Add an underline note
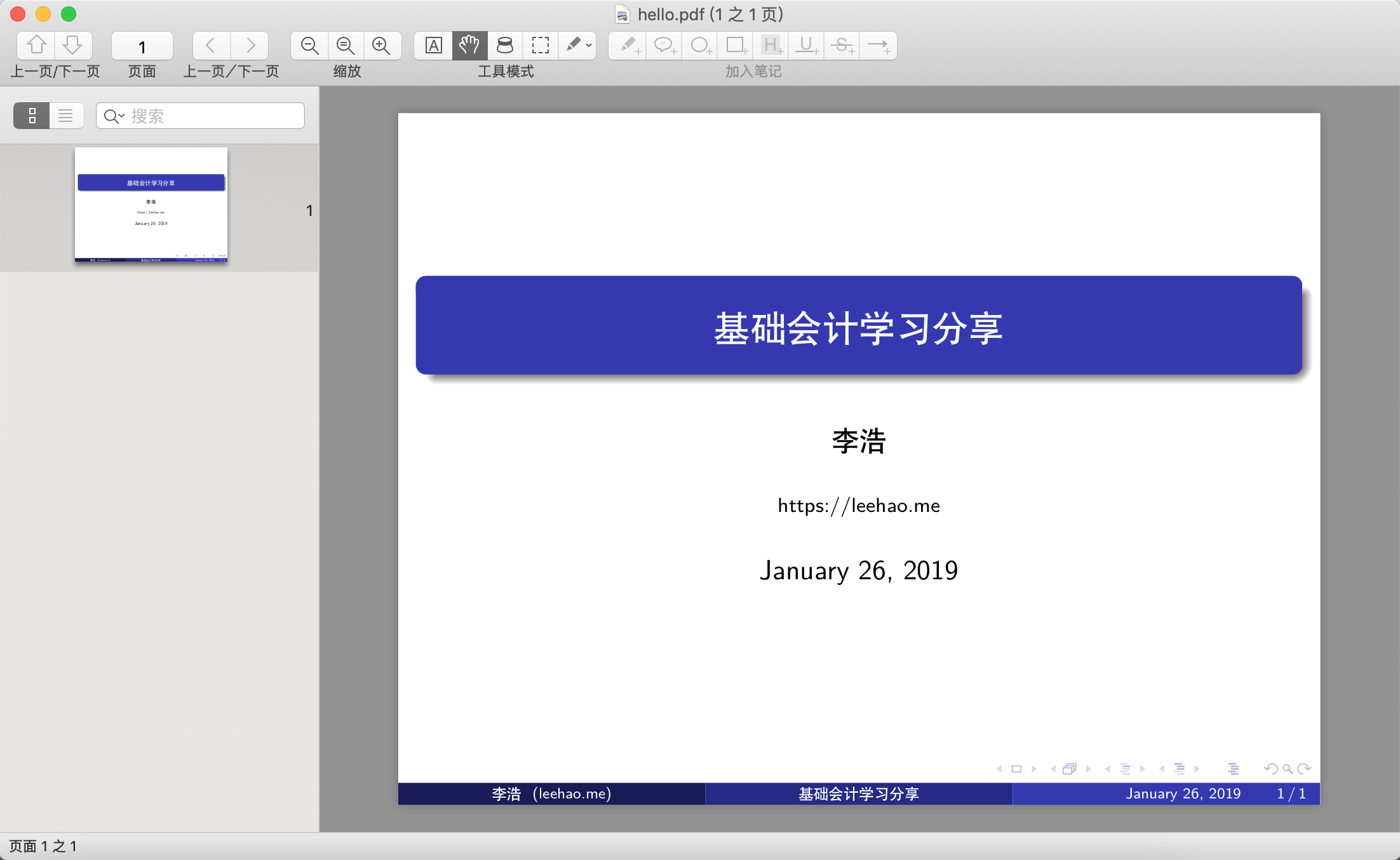 (x=807, y=45)
